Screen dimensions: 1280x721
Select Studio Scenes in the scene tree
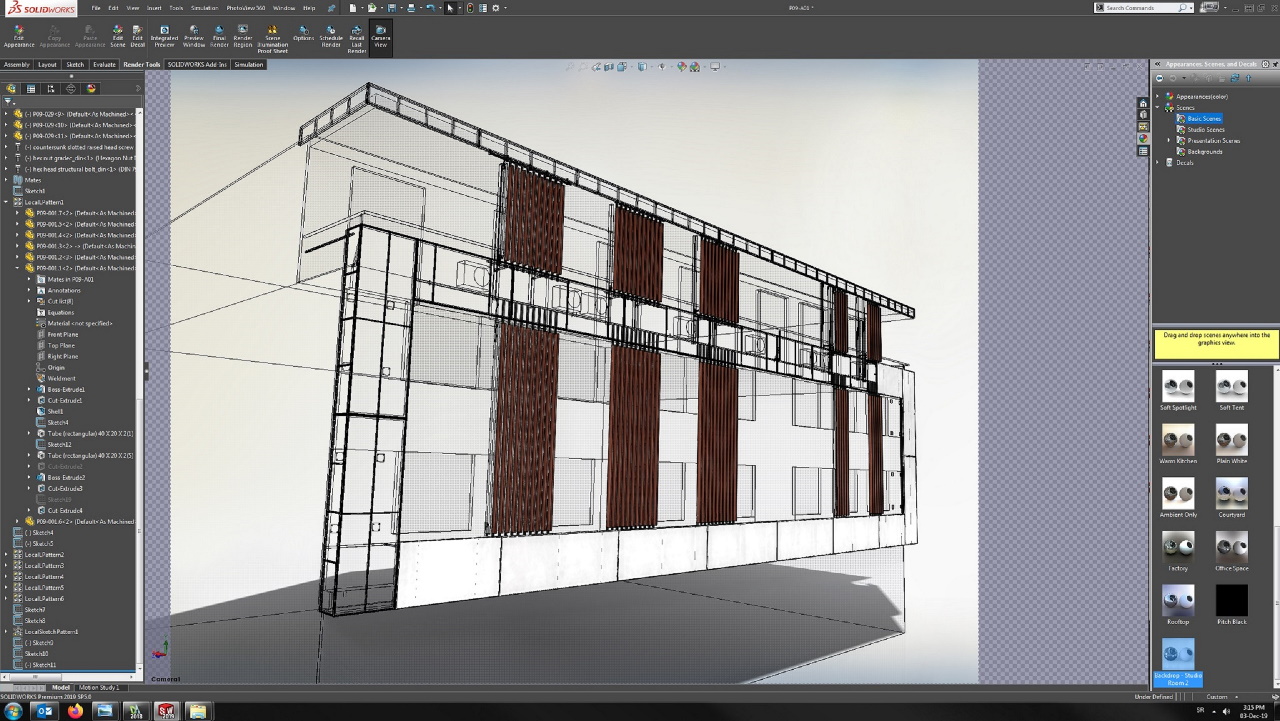pyautogui.click(x=1205, y=129)
